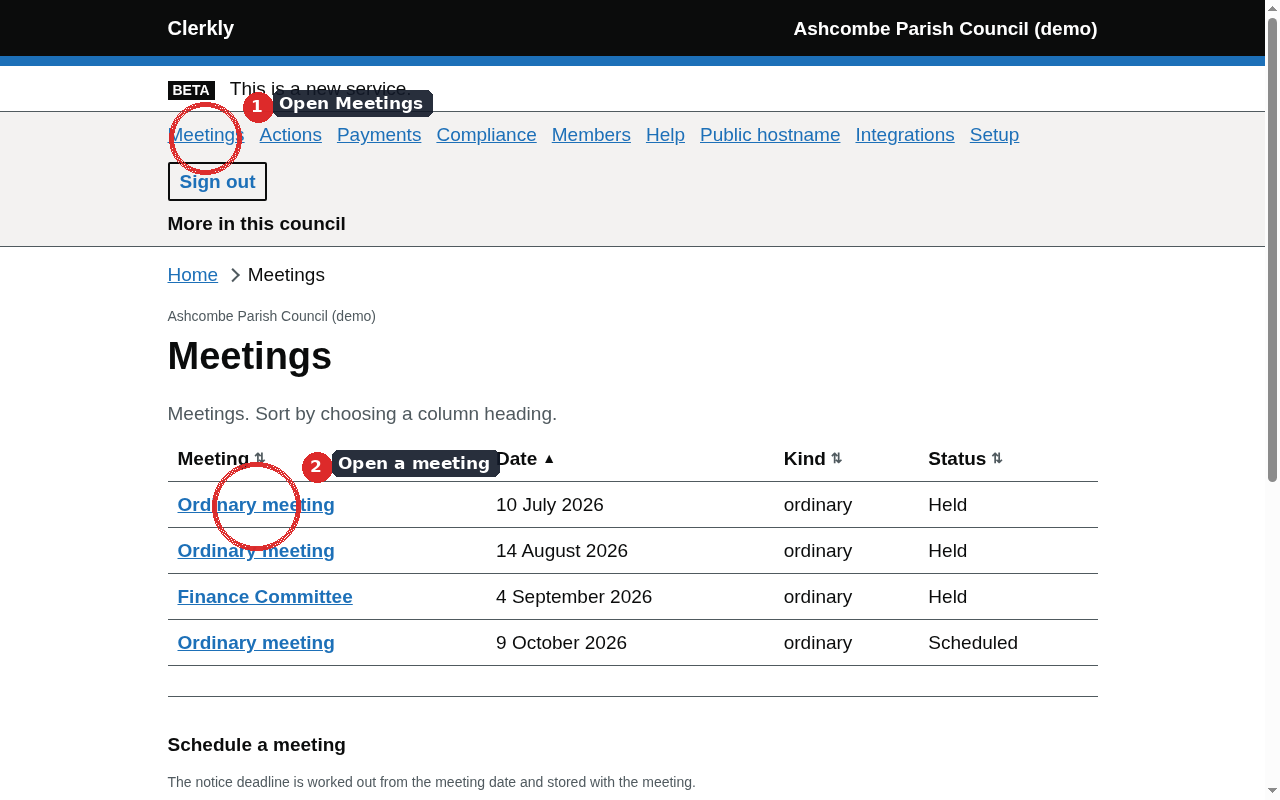Open the Compliance page
Viewport: 1280px width, 800px height.
(x=486, y=135)
